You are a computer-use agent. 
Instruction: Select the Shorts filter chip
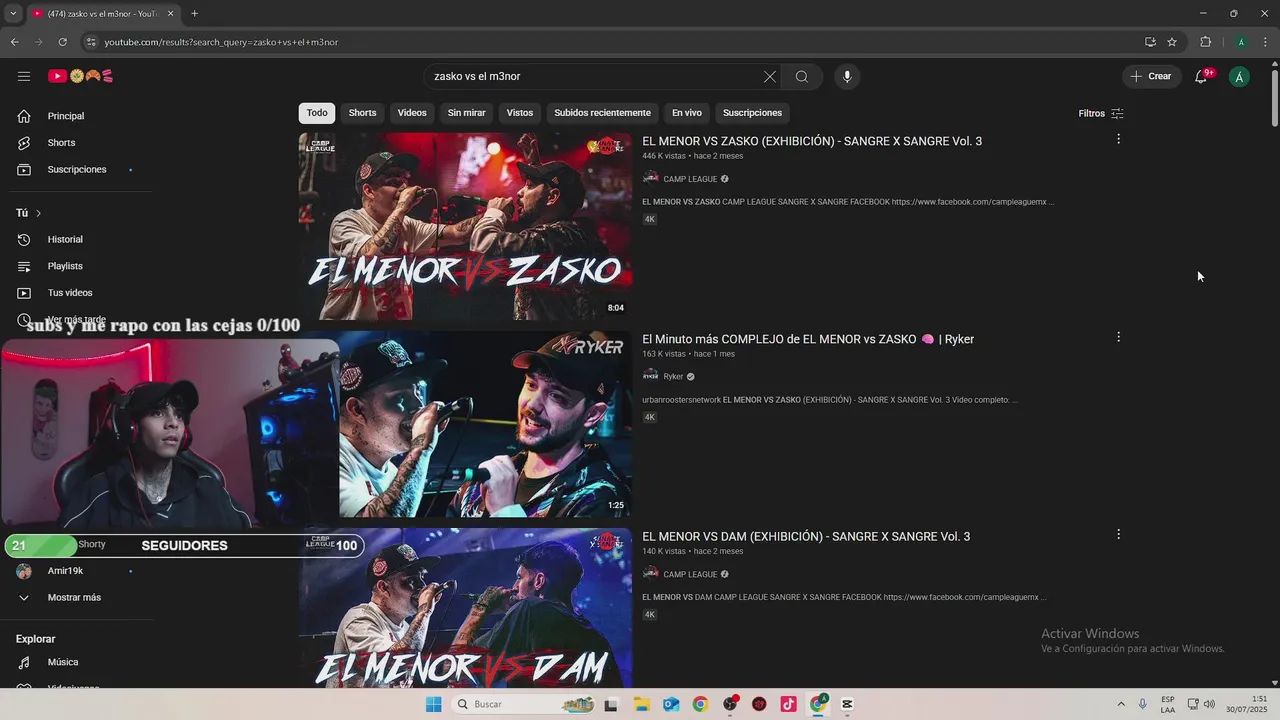(x=362, y=113)
